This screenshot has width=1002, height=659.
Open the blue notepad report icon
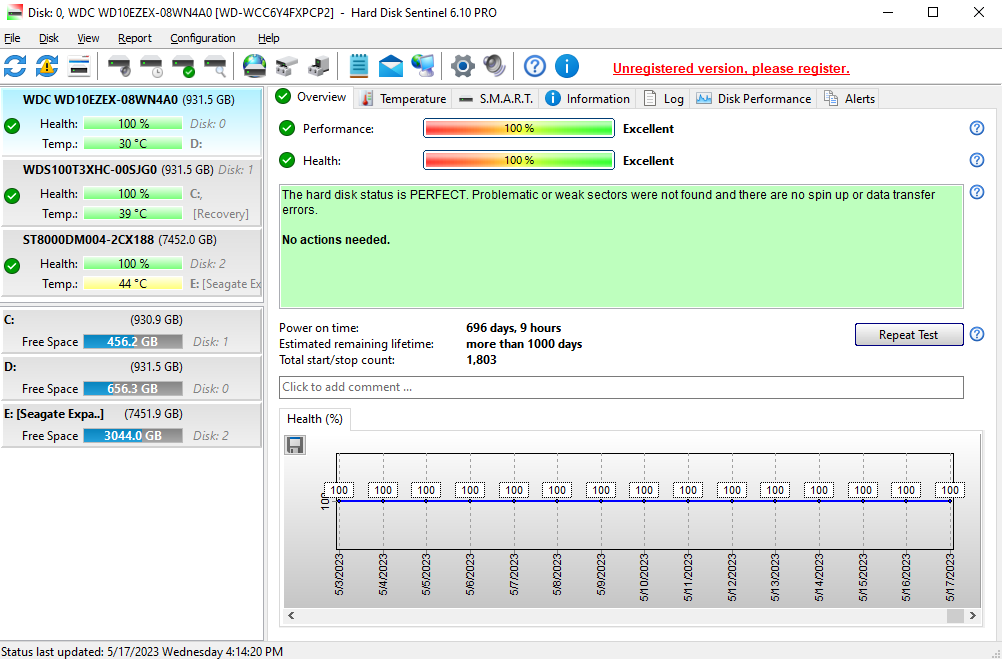point(359,66)
